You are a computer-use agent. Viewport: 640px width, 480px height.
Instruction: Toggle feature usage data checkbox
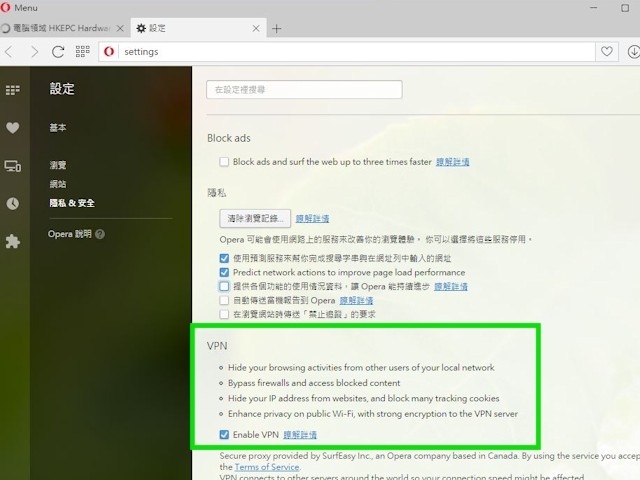[224, 286]
